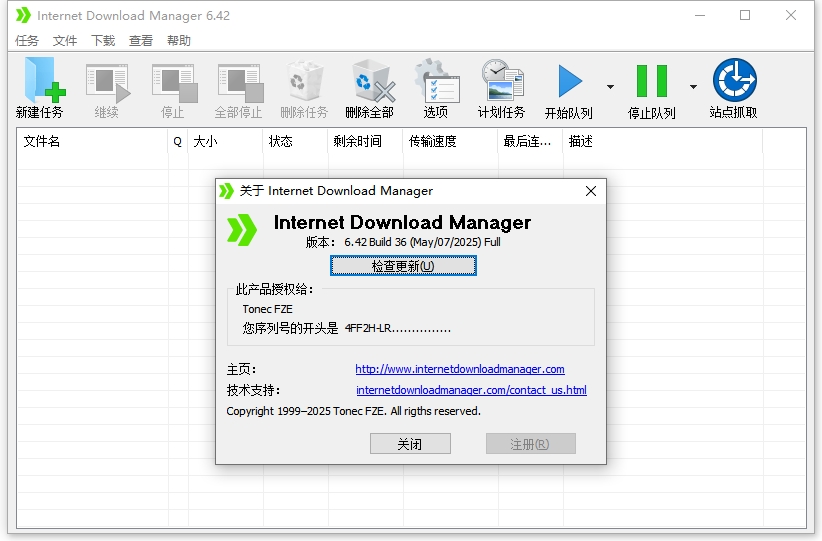Open the 任务 menu
The width and height of the screenshot is (822, 541).
27,41
